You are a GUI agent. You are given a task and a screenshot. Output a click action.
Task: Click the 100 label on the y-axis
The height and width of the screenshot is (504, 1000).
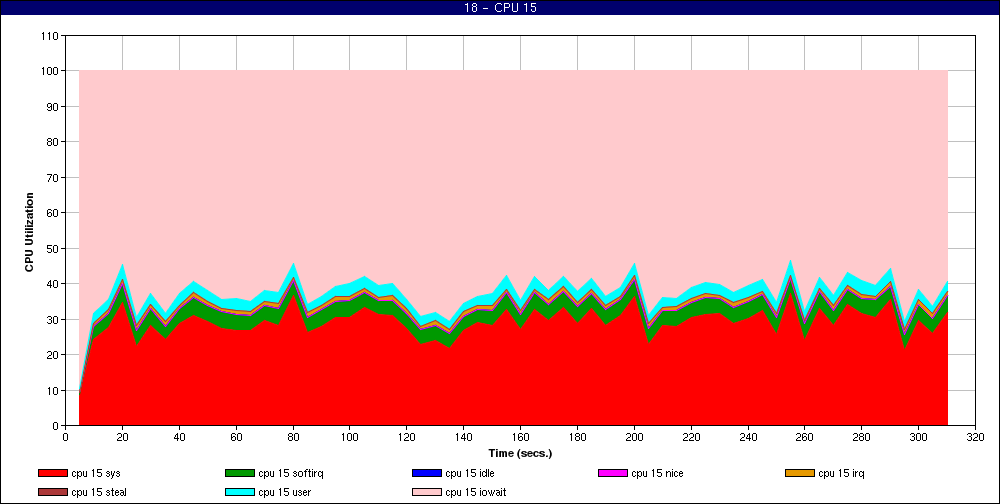point(51,71)
